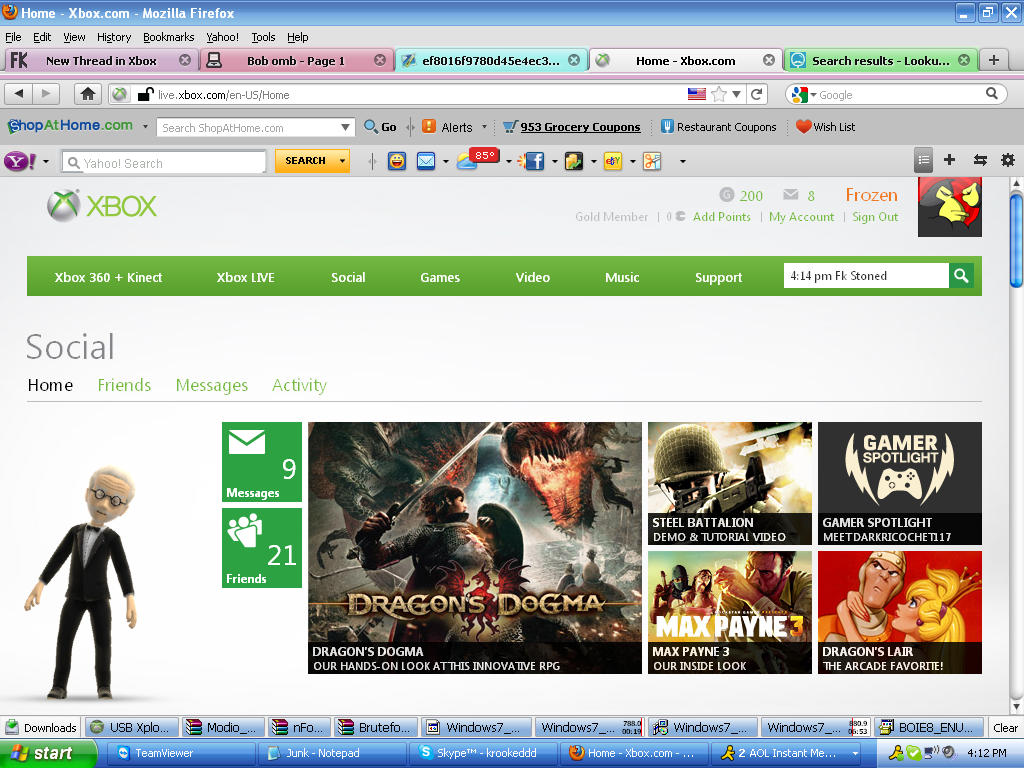Go forward with browser forward arrow
Viewport: 1024px width, 768px height.
tap(46, 94)
